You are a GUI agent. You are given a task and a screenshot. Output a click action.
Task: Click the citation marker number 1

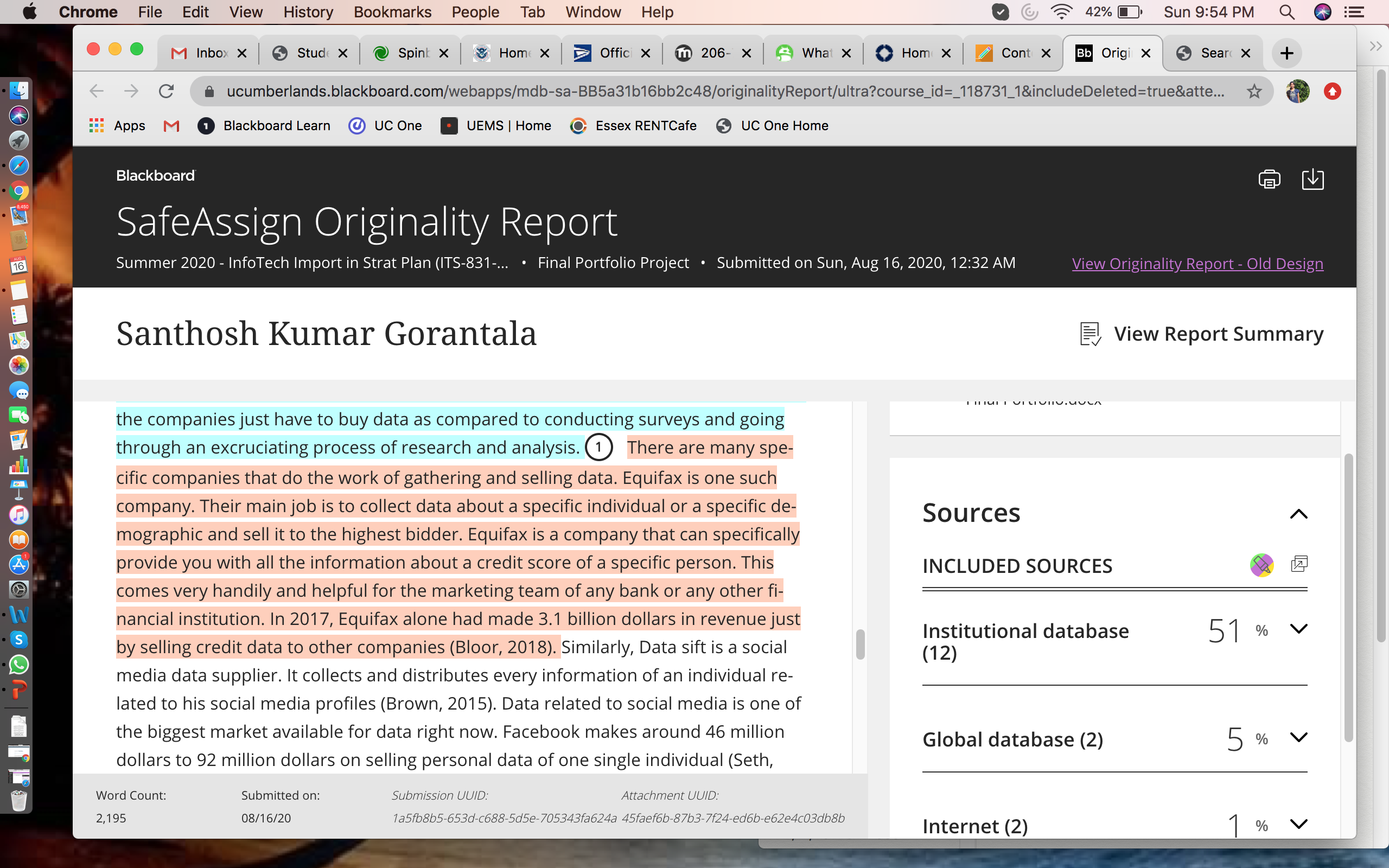[x=598, y=447]
